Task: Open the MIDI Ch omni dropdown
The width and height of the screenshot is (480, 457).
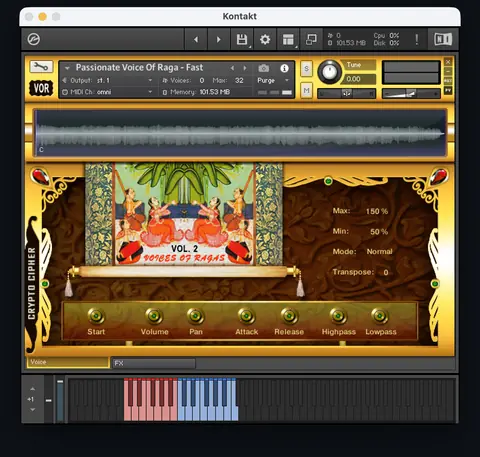Action: point(108,92)
